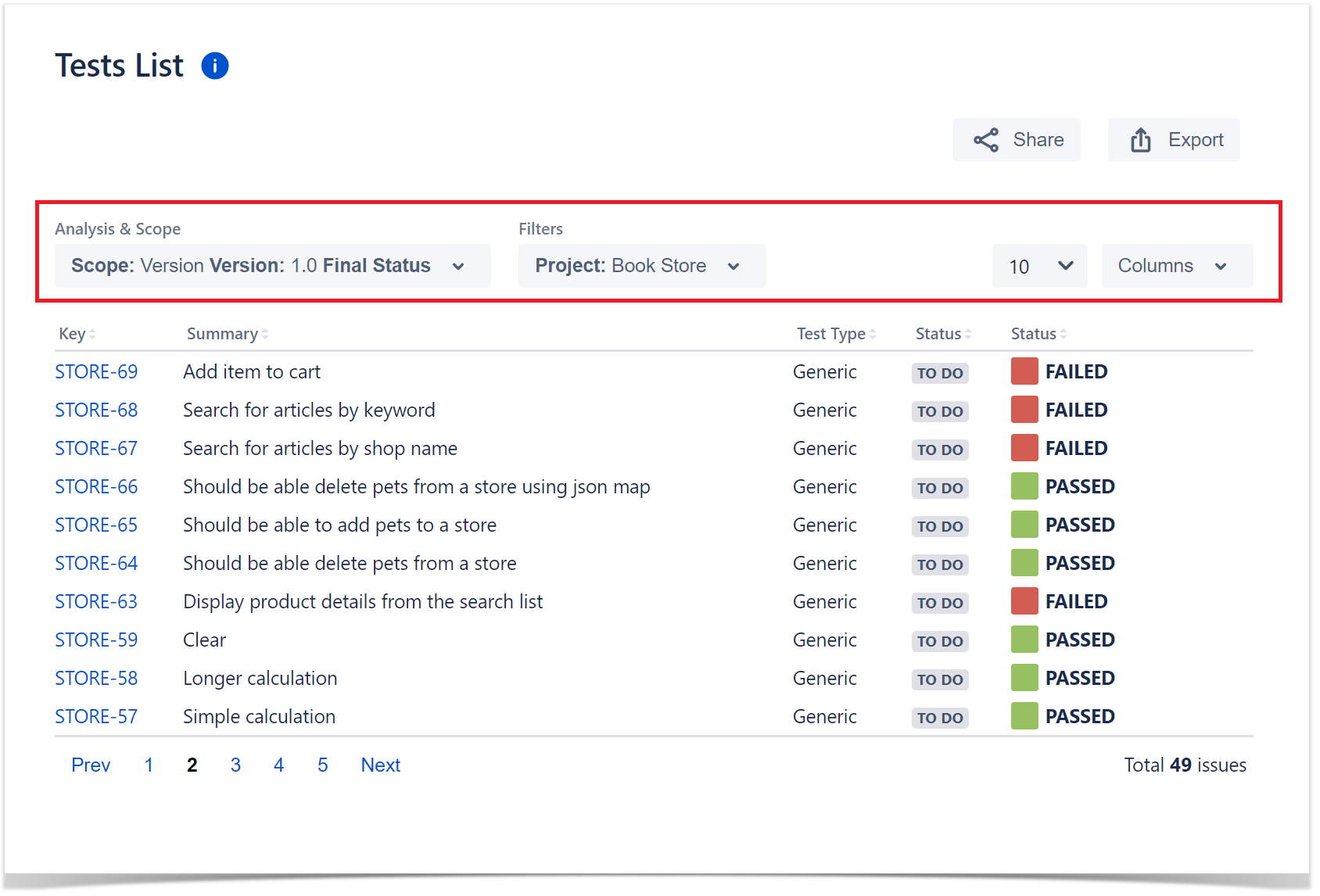Open issue STORE-66
1320x896 pixels.
96,487
